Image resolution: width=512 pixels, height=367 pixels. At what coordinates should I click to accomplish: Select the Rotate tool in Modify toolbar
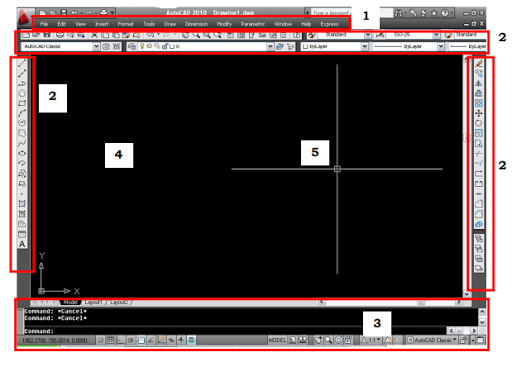pos(479,123)
